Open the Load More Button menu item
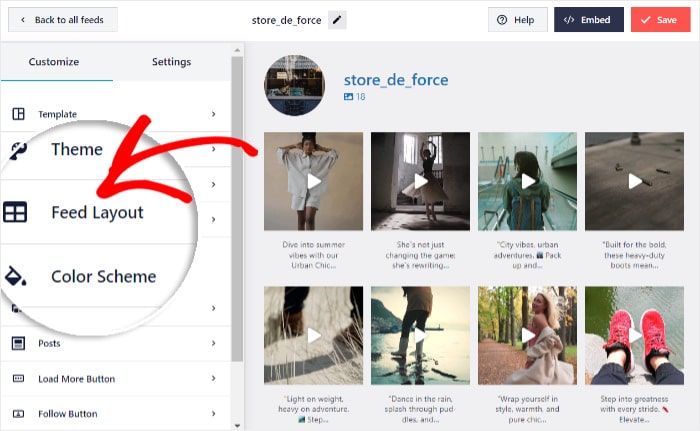The image size is (700, 431). click(x=116, y=378)
